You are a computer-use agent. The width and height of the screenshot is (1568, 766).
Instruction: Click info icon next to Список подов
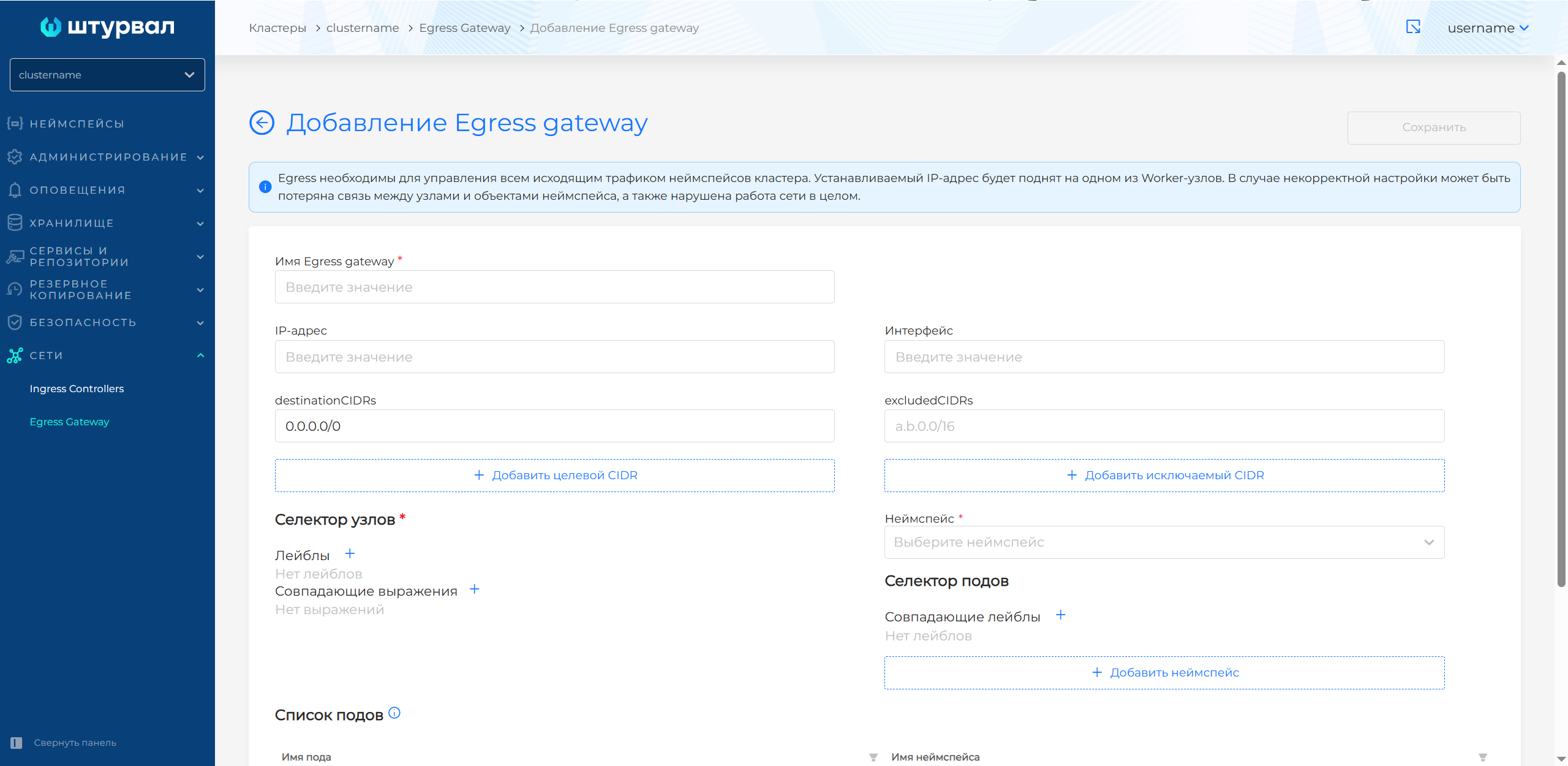coord(394,713)
